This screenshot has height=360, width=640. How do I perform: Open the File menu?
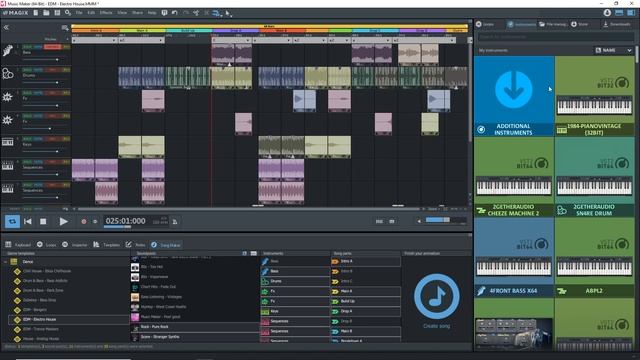[x=79, y=13]
